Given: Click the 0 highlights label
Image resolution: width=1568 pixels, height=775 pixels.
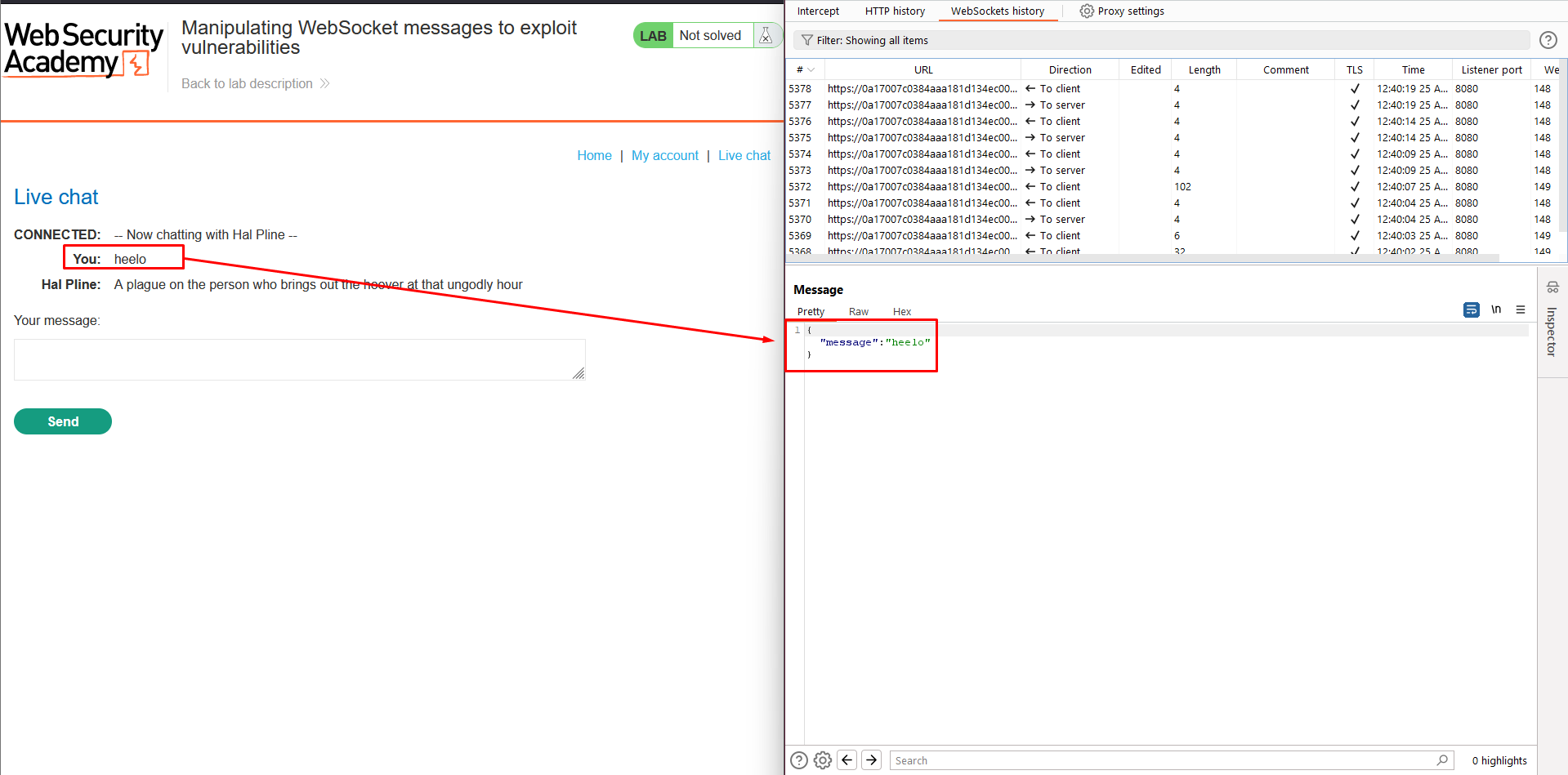Looking at the screenshot, I should click(x=1499, y=760).
